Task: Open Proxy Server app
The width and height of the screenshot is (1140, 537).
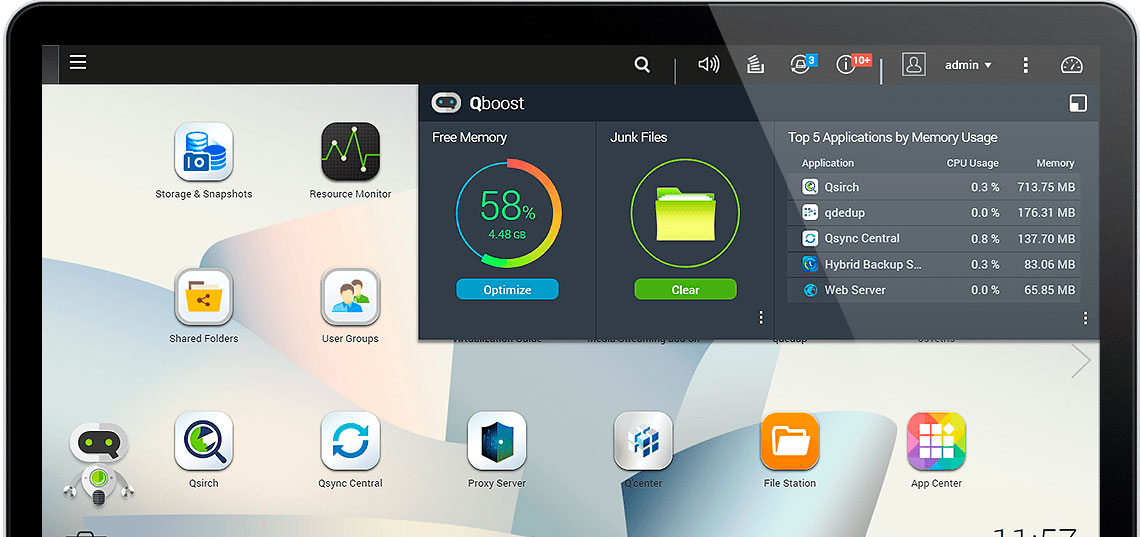Action: (497, 442)
